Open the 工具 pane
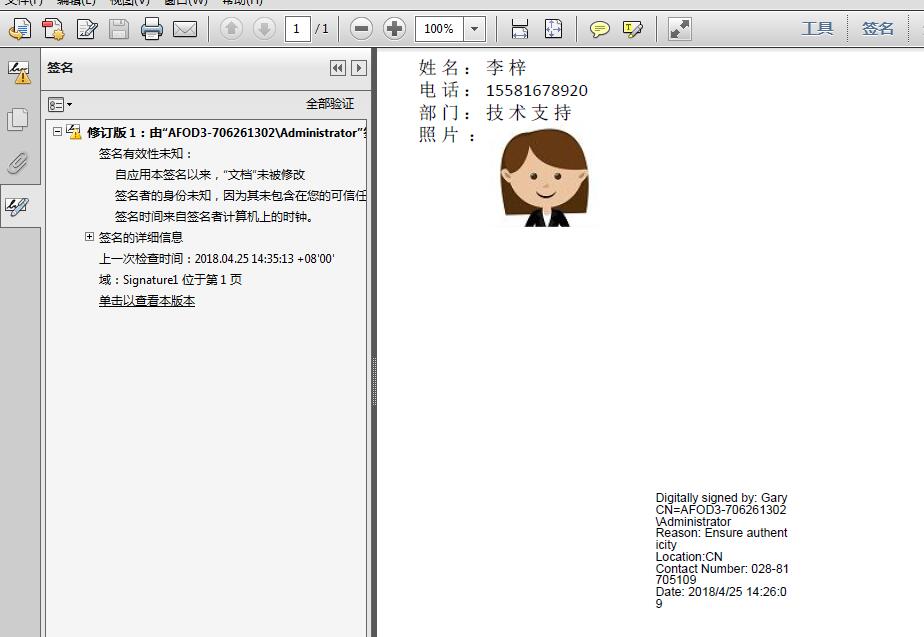924x637 pixels. pos(817,28)
